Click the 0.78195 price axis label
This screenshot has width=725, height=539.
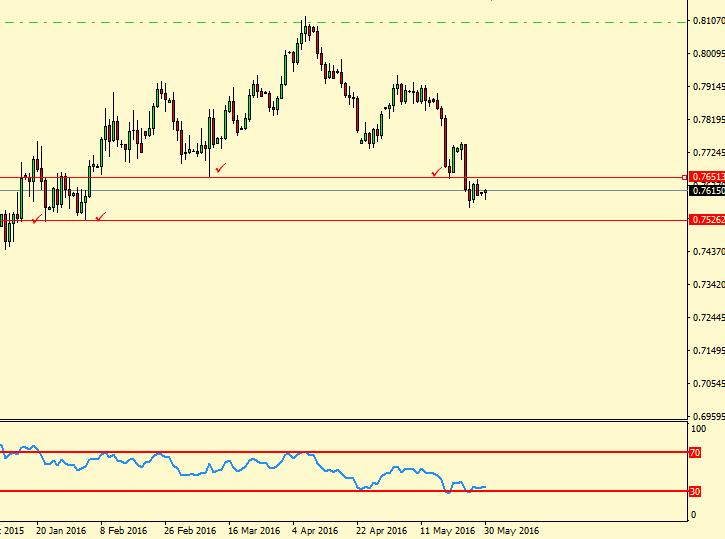point(708,120)
